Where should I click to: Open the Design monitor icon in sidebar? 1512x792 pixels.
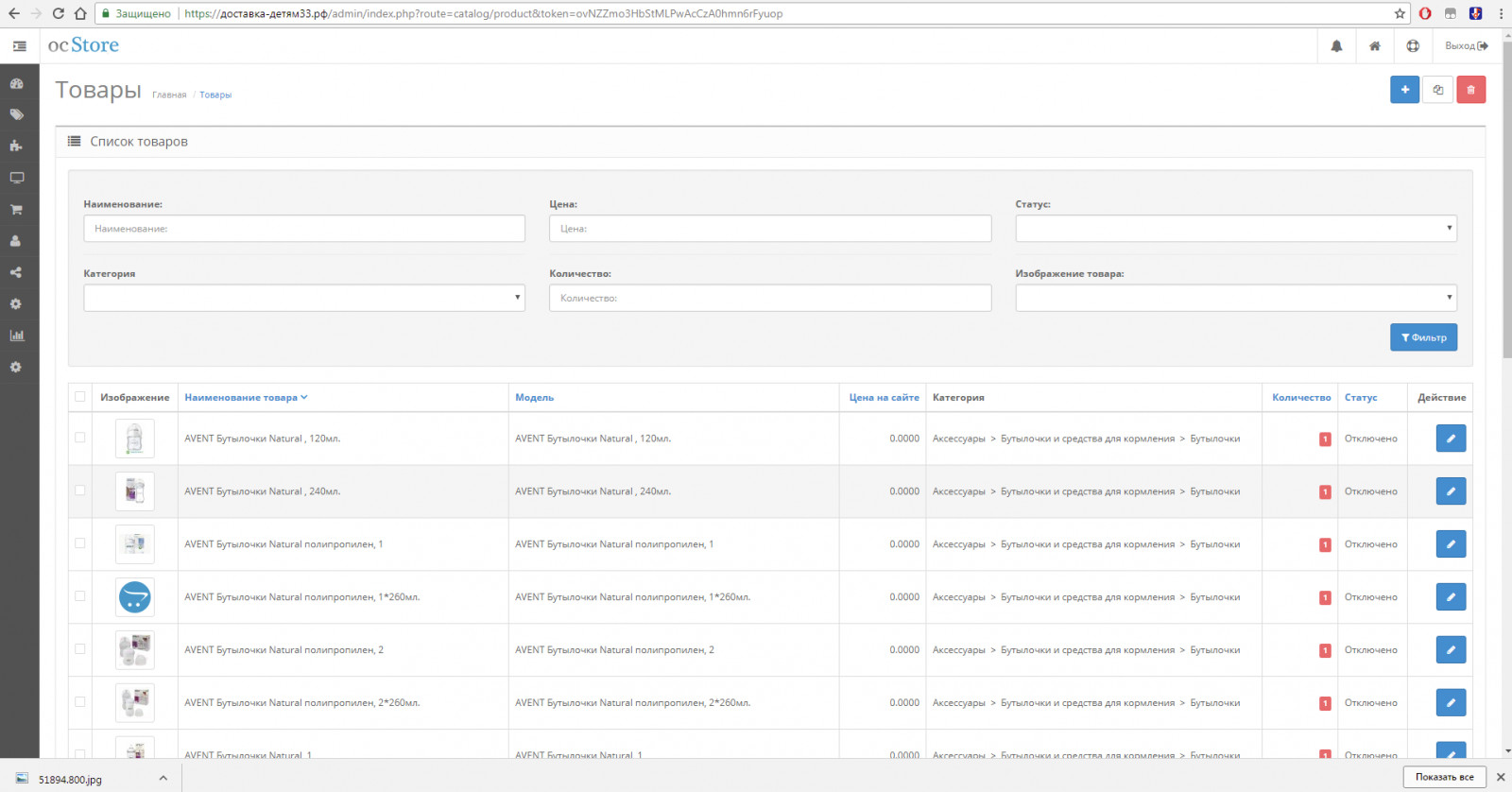pos(16,178)
